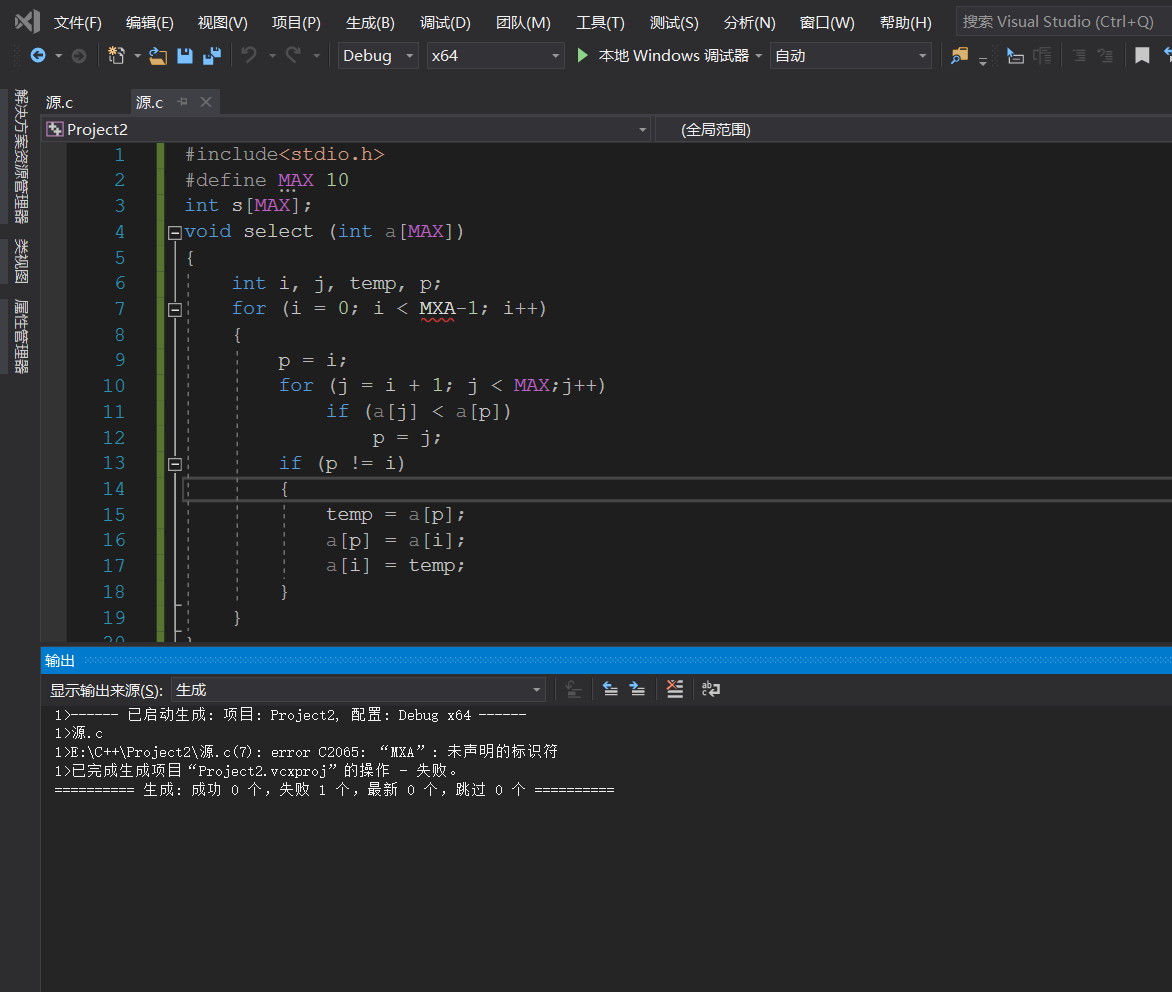Click the 搜索 Visual Studio search box
This screenshot has width=1172, height=992.
[x=1064, y=22]
